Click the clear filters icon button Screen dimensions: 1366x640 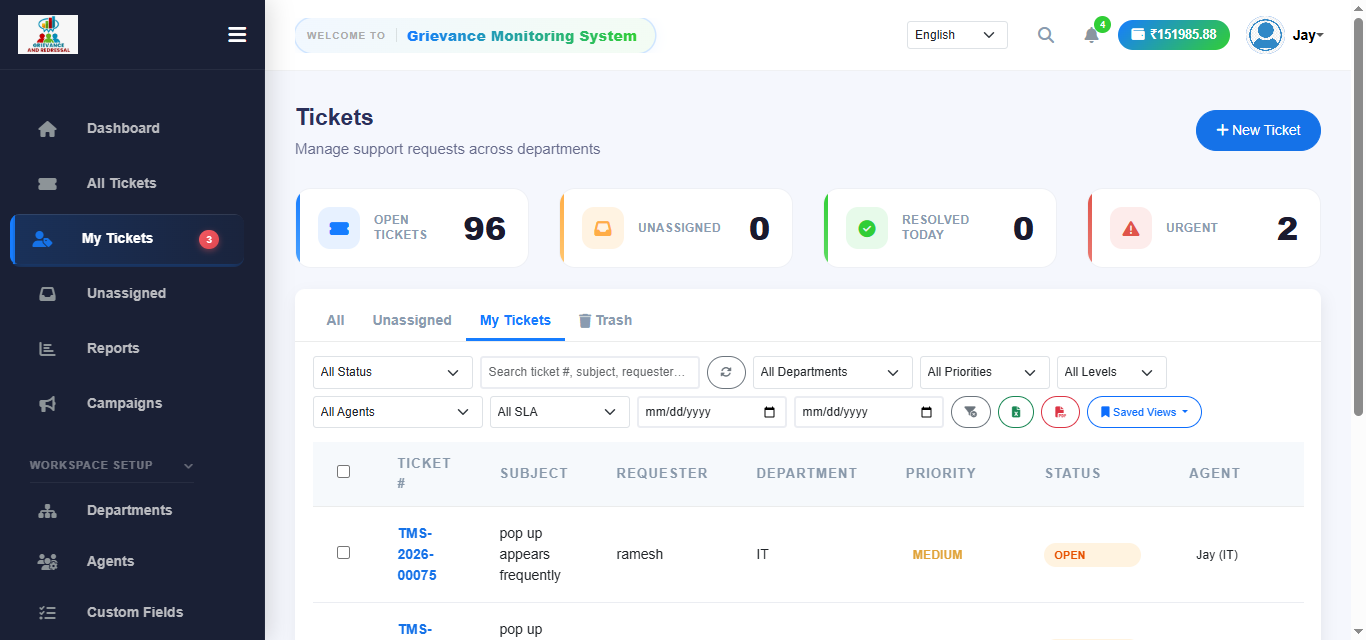(970, 412)
